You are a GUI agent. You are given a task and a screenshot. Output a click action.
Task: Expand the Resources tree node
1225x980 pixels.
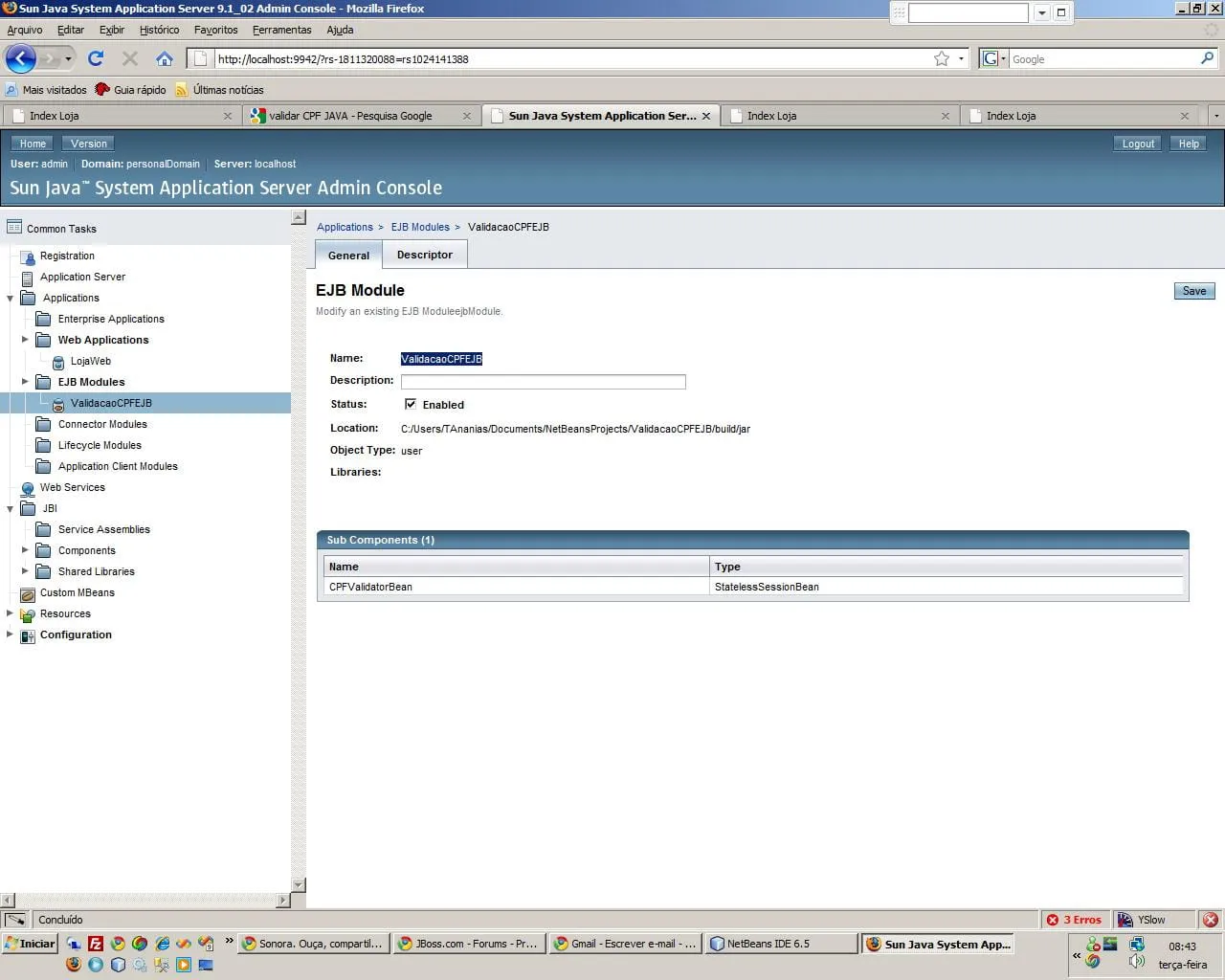click(11, 613)
